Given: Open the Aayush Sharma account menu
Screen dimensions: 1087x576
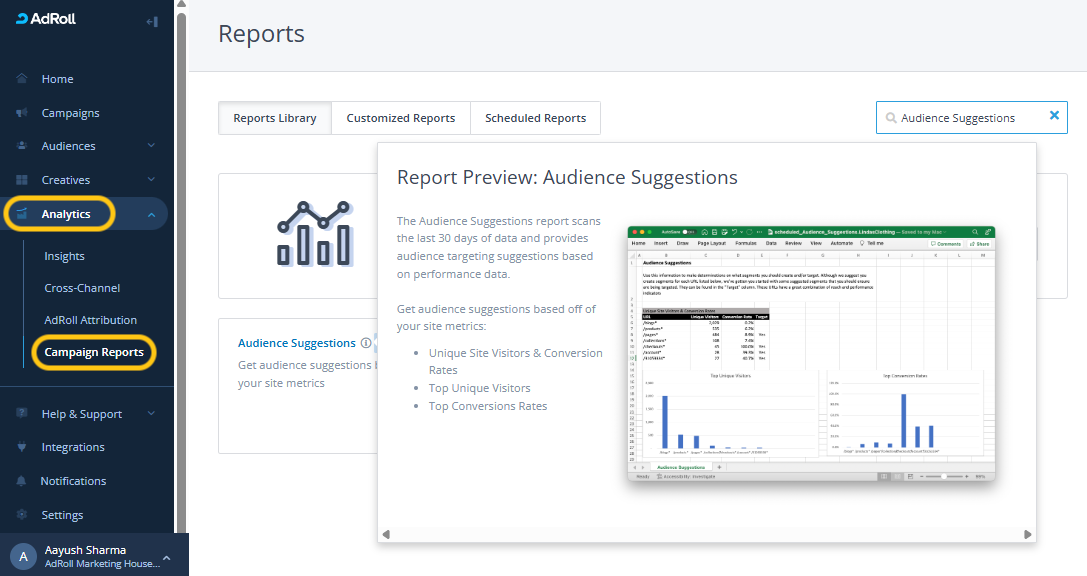Looking at the screenshot, I should click(166, 557).
